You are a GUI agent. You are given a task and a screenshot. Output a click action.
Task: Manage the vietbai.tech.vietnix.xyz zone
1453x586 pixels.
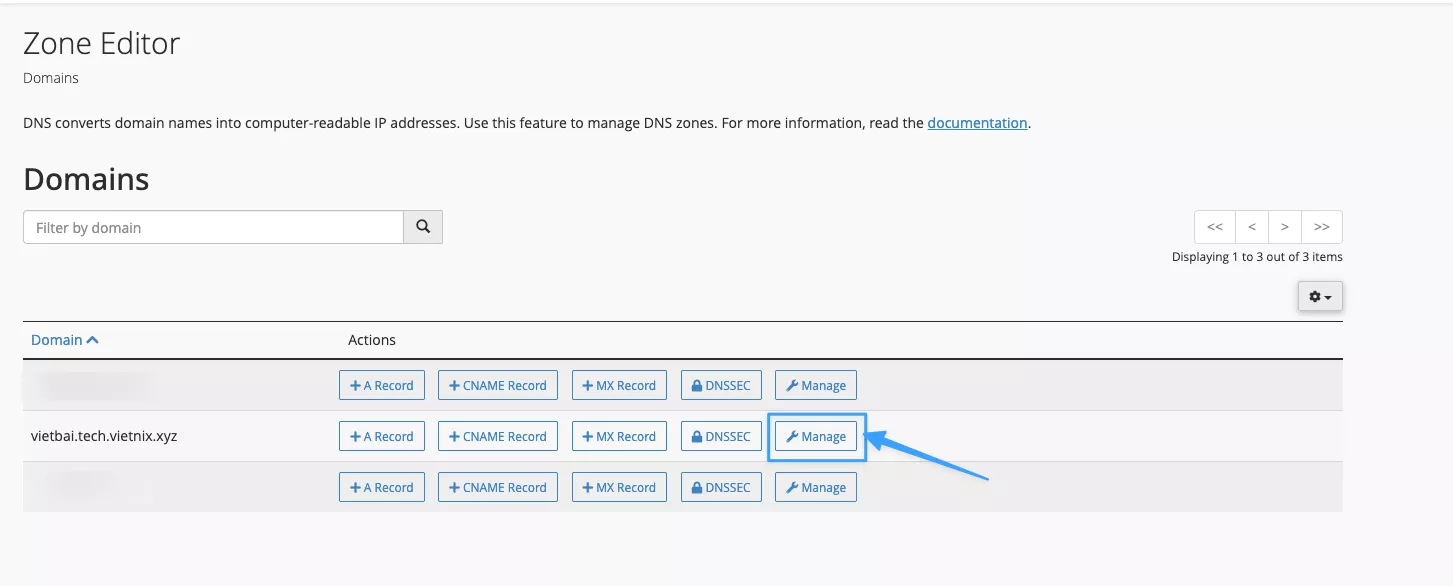(x=816, y=437)
